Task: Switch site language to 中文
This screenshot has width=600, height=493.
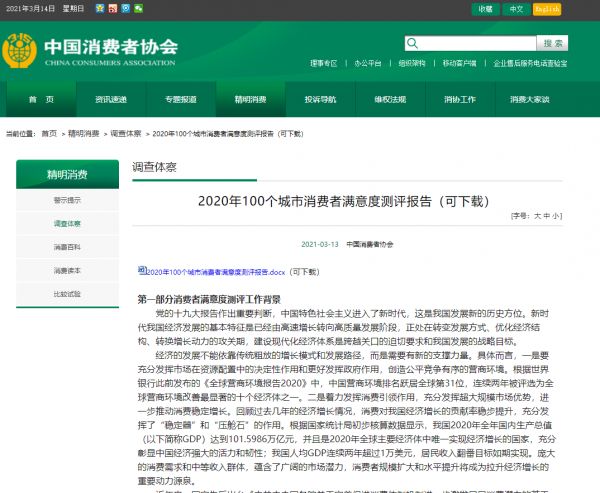Action: (x=516, y=9)
